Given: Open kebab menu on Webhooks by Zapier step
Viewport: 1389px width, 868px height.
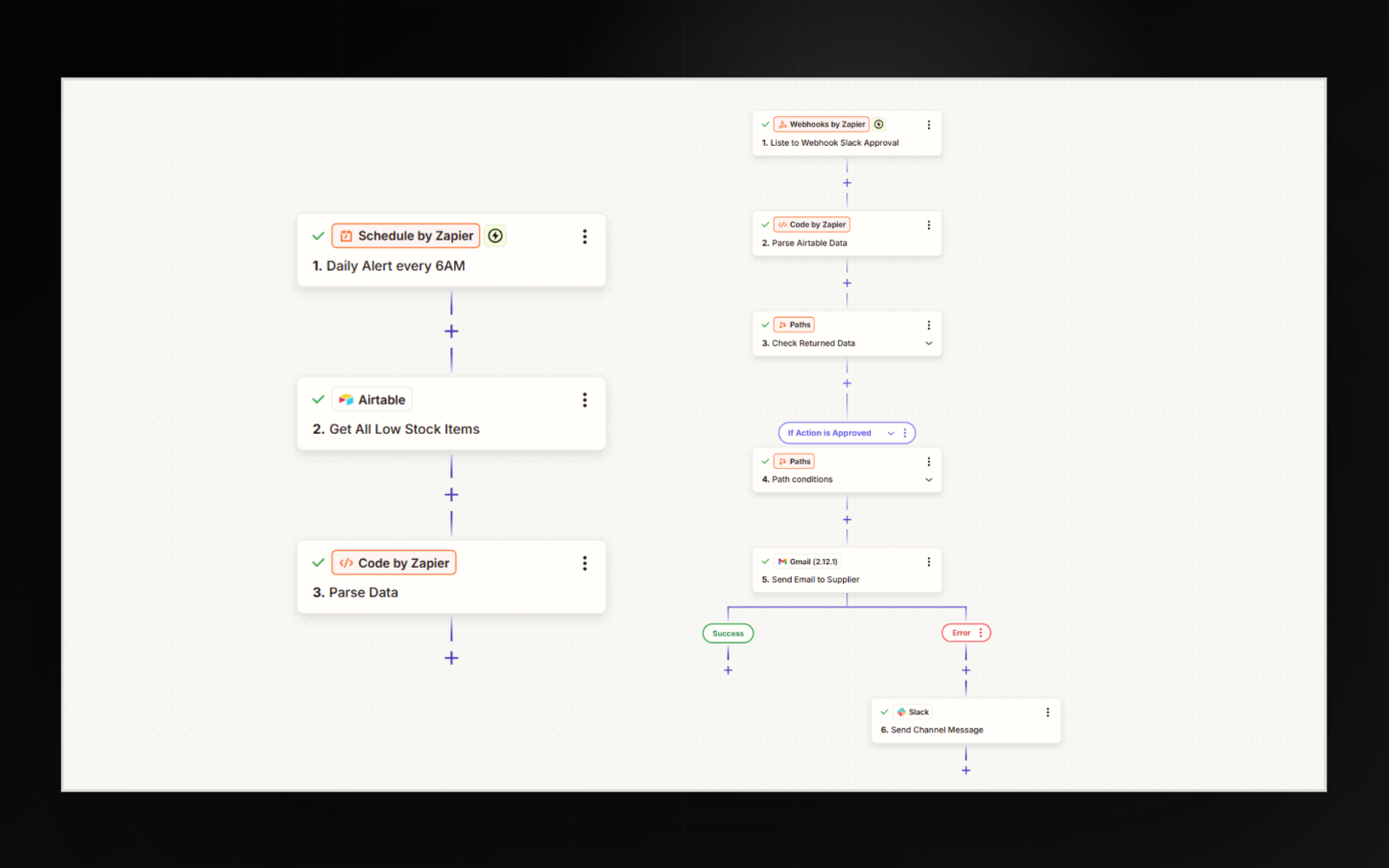Looking at the screenshot, I should [x=929, y=125].
